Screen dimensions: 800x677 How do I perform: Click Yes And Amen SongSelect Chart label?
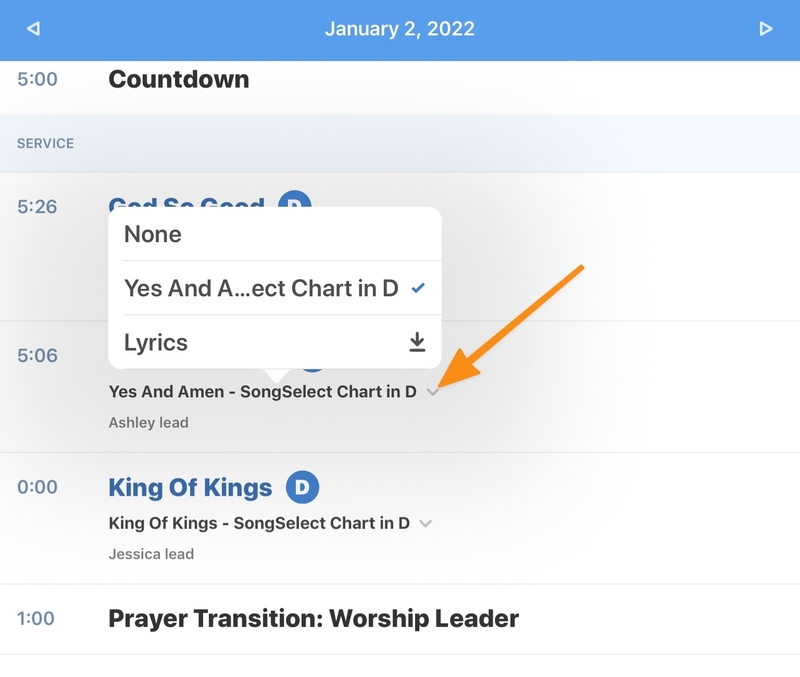pyautogui.click(x=262, y=392)
